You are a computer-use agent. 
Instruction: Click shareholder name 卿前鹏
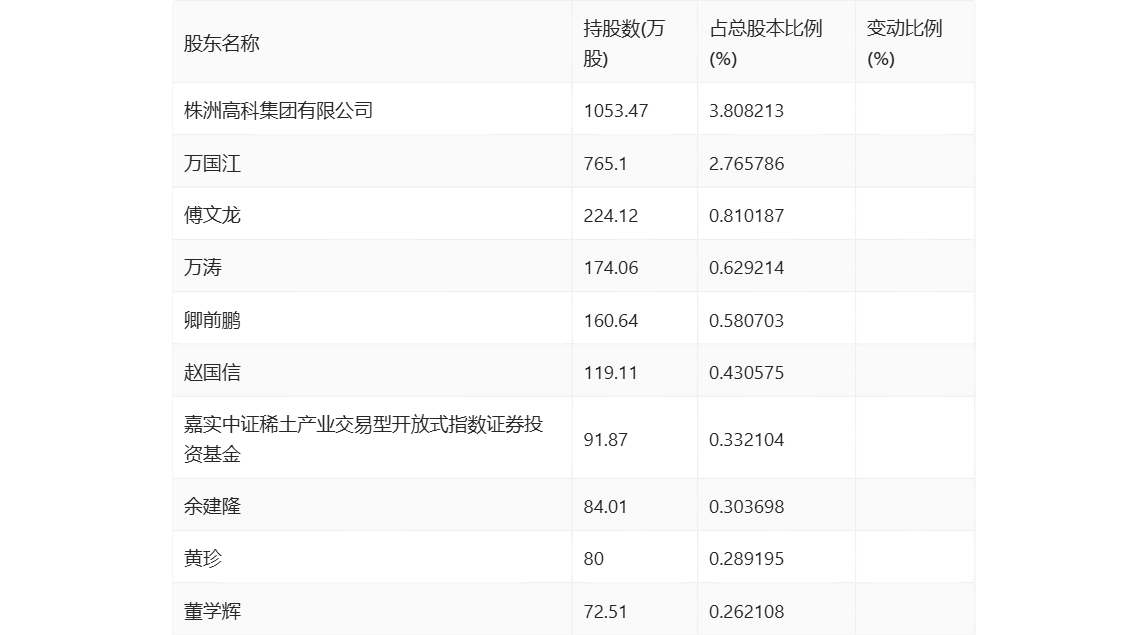pyautogui.click(x=212, y=320)
